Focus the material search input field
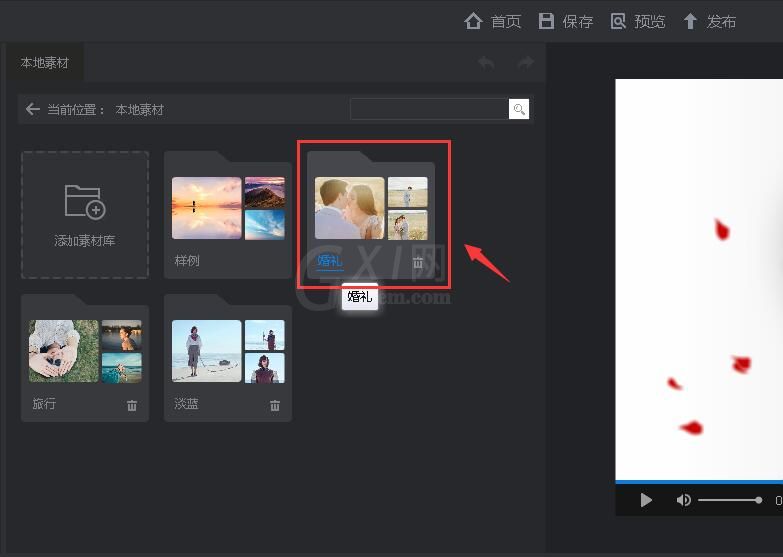 [x=429, y=109]
